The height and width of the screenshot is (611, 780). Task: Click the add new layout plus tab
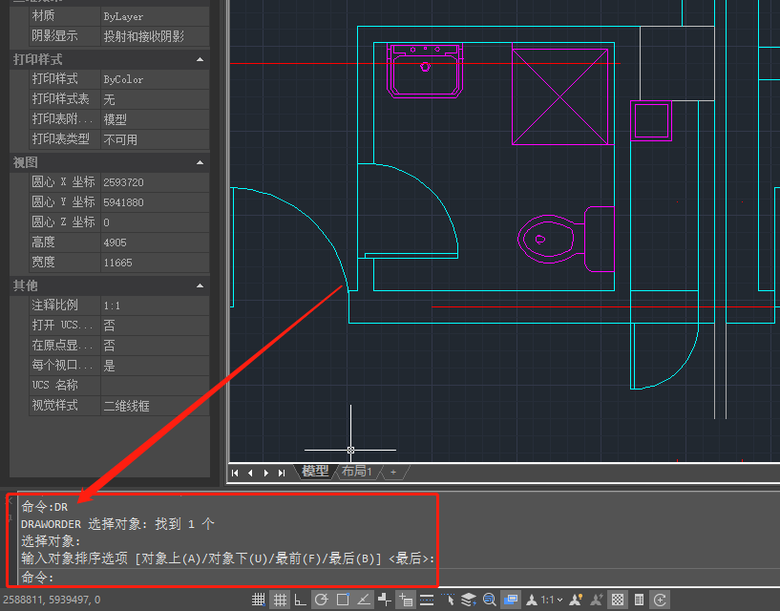[x=393, y=472]
